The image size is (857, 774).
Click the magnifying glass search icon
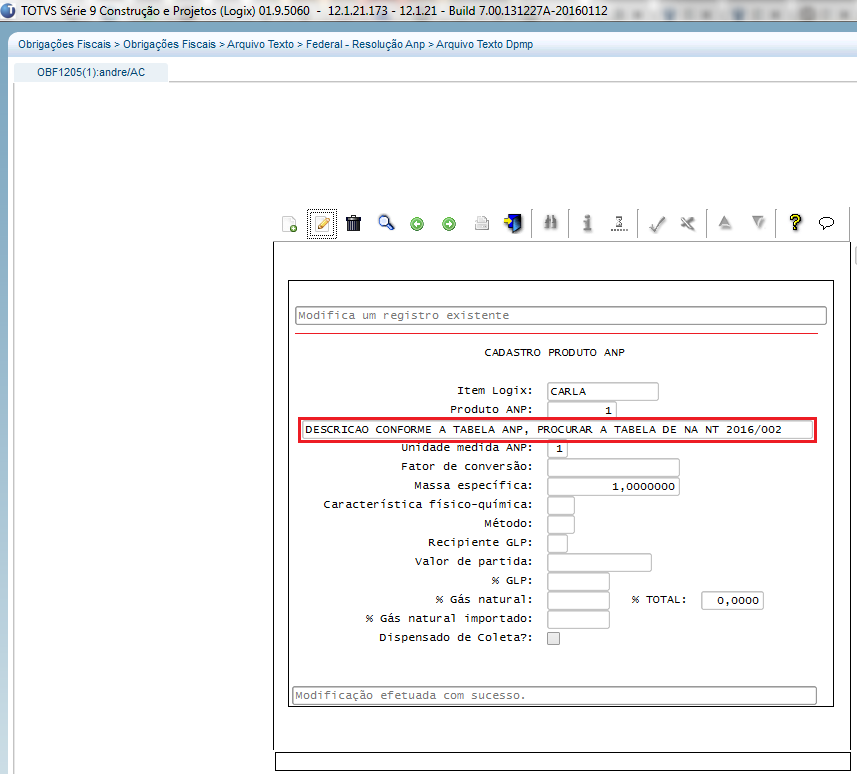pyautogui.click(x=386, y=223)
